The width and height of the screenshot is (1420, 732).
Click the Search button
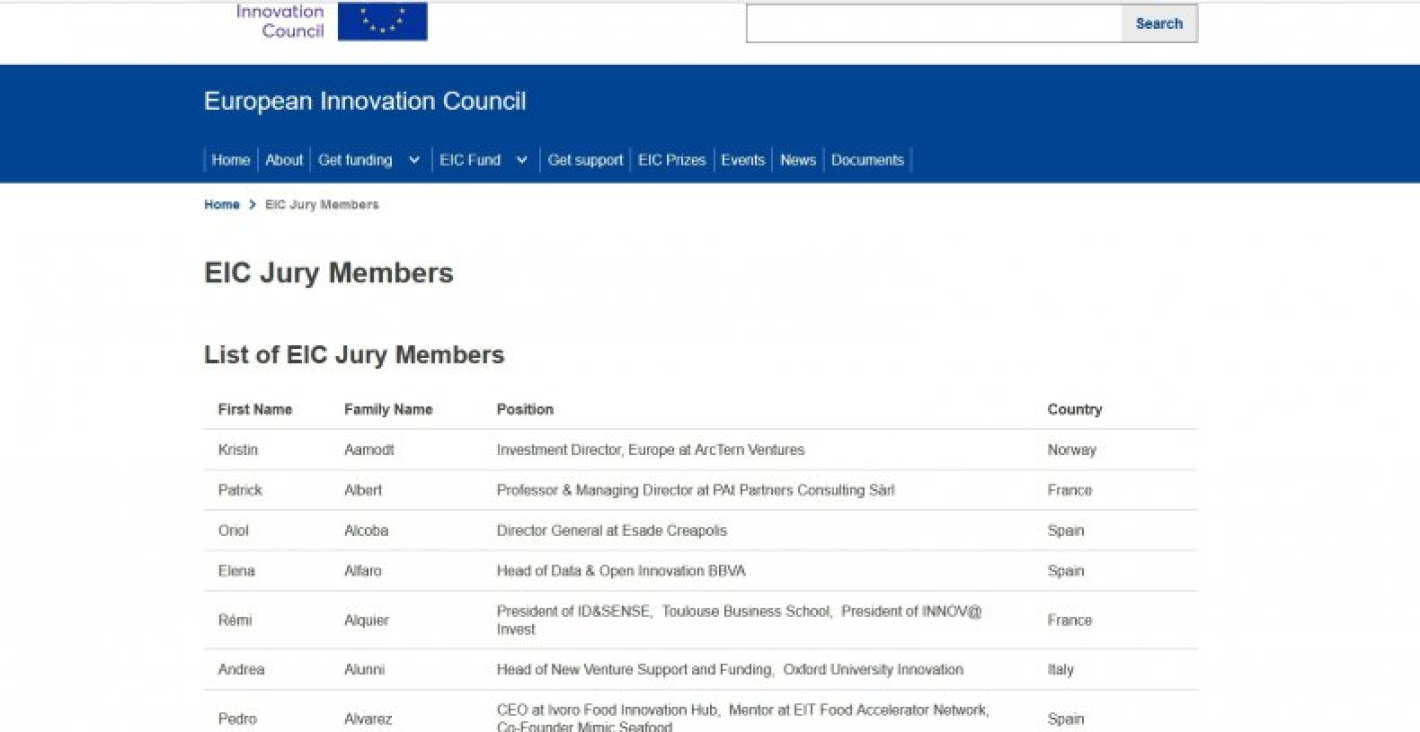[1158, 24]
